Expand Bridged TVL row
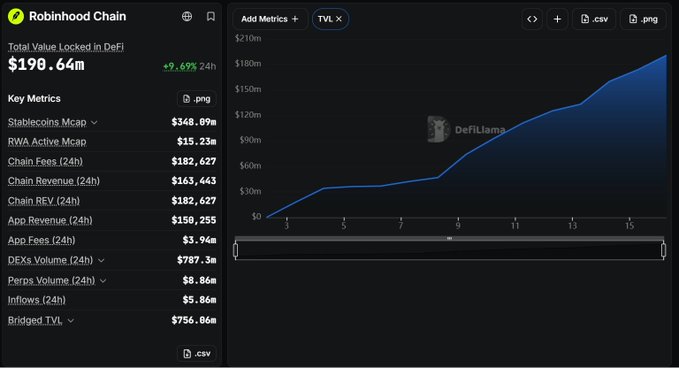 click(x=71, y=320)
